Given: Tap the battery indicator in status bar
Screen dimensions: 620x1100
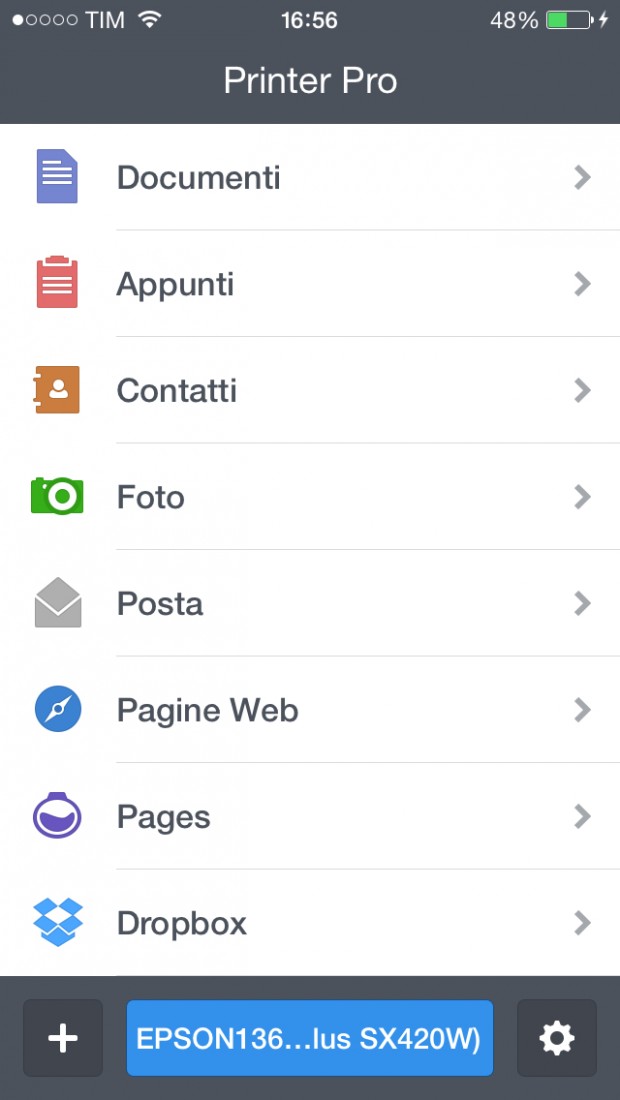Looking at the screenshot, I should (x=570, y=20).
